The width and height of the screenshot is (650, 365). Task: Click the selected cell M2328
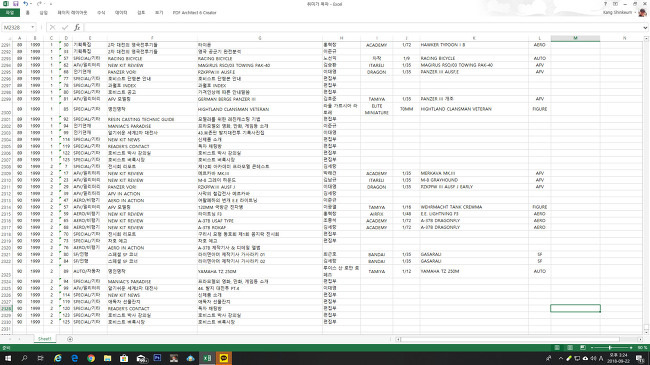tap(575, 308)
